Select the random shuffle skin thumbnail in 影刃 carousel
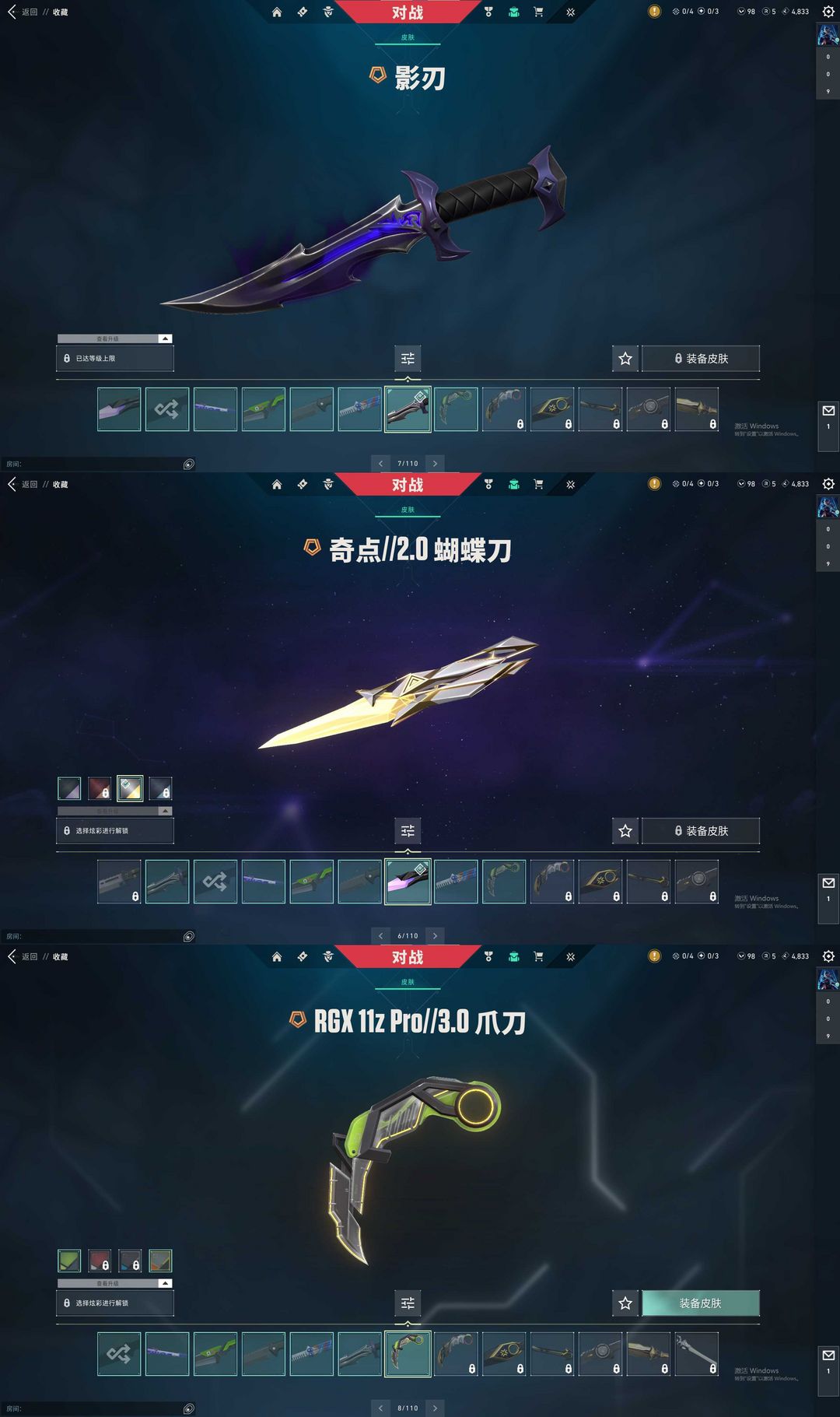Image resolution: width=840 pixels, height=1417 pixels. pyautogui.click(x=167, y=409)
